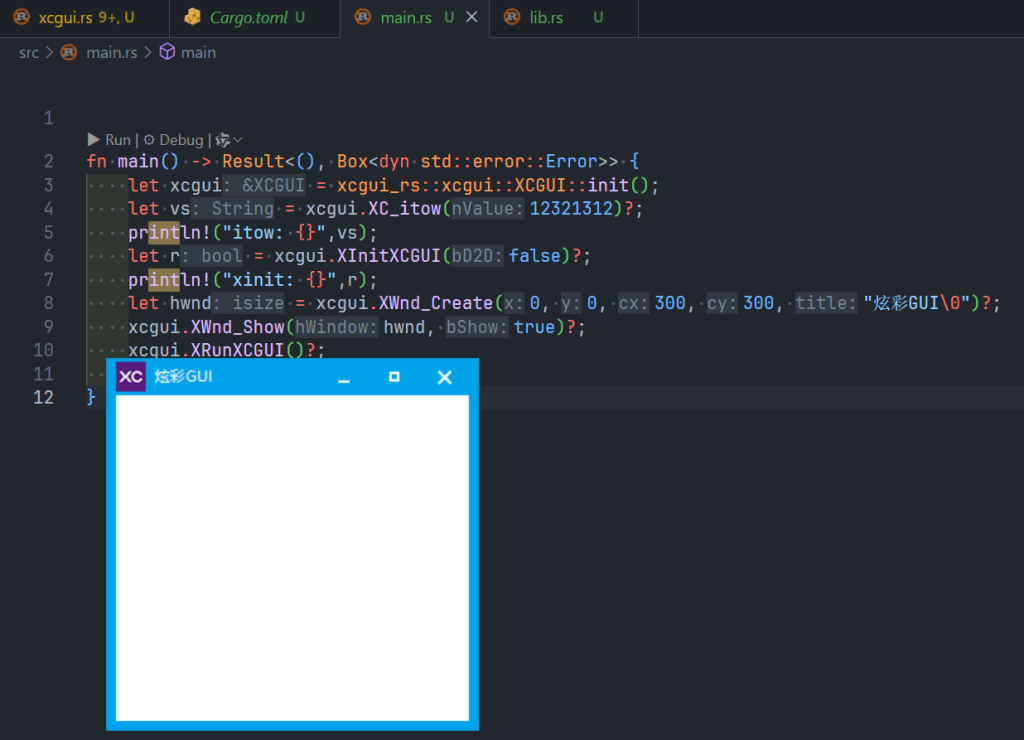
Task: Click the Rust icon in the breadcrumb bar
Action: pos(67,52)
